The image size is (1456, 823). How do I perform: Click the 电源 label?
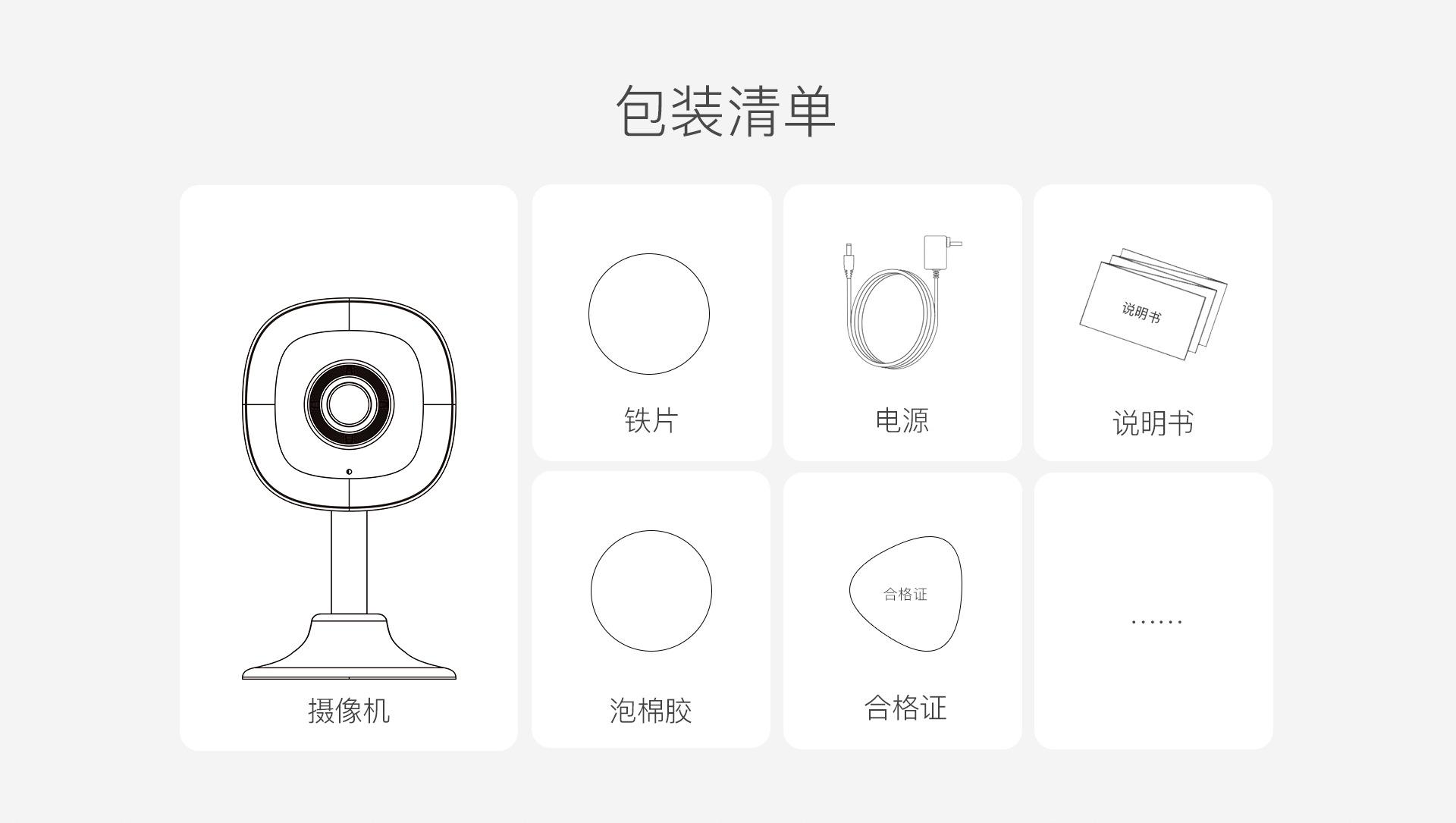[902, 419]
